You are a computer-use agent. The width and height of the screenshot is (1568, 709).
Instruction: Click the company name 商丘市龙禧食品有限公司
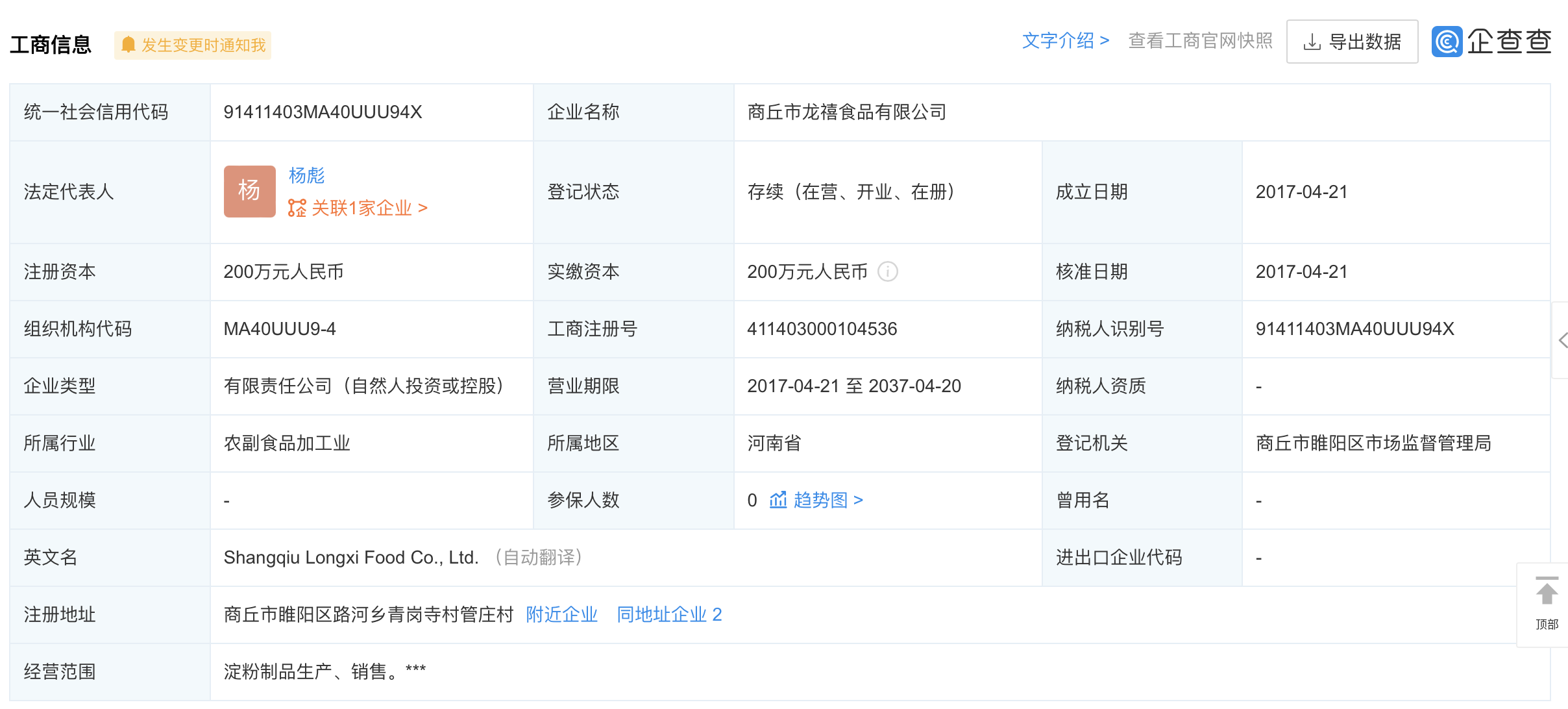coord(846,112)
